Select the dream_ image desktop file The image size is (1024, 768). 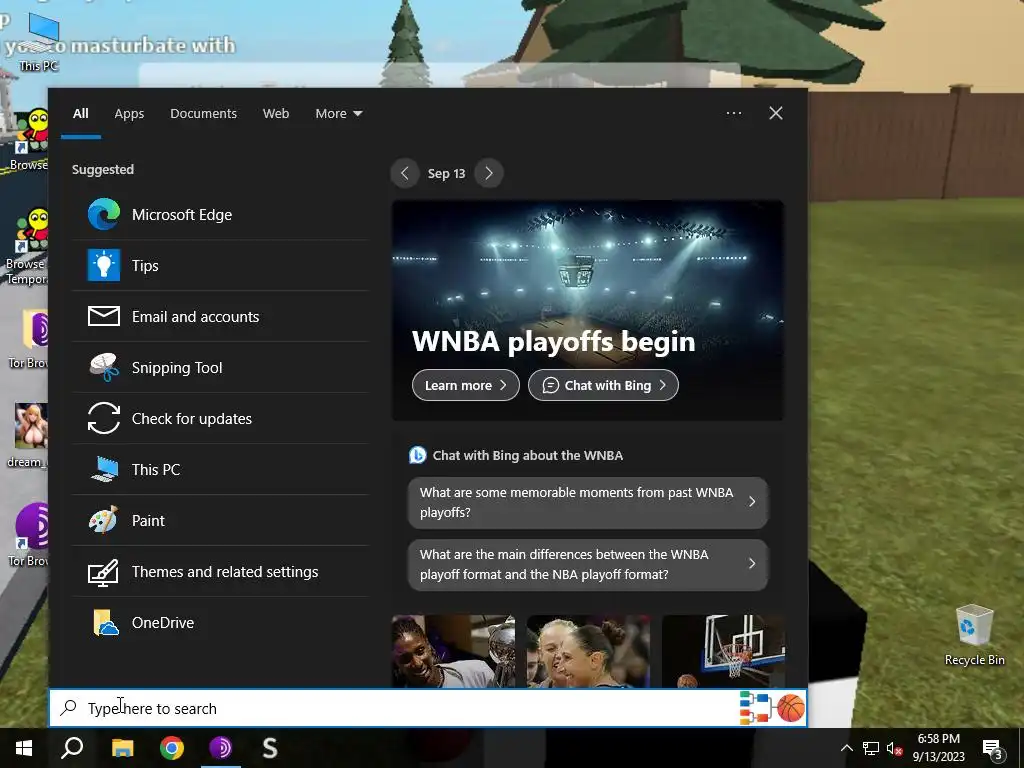point(29,435)
